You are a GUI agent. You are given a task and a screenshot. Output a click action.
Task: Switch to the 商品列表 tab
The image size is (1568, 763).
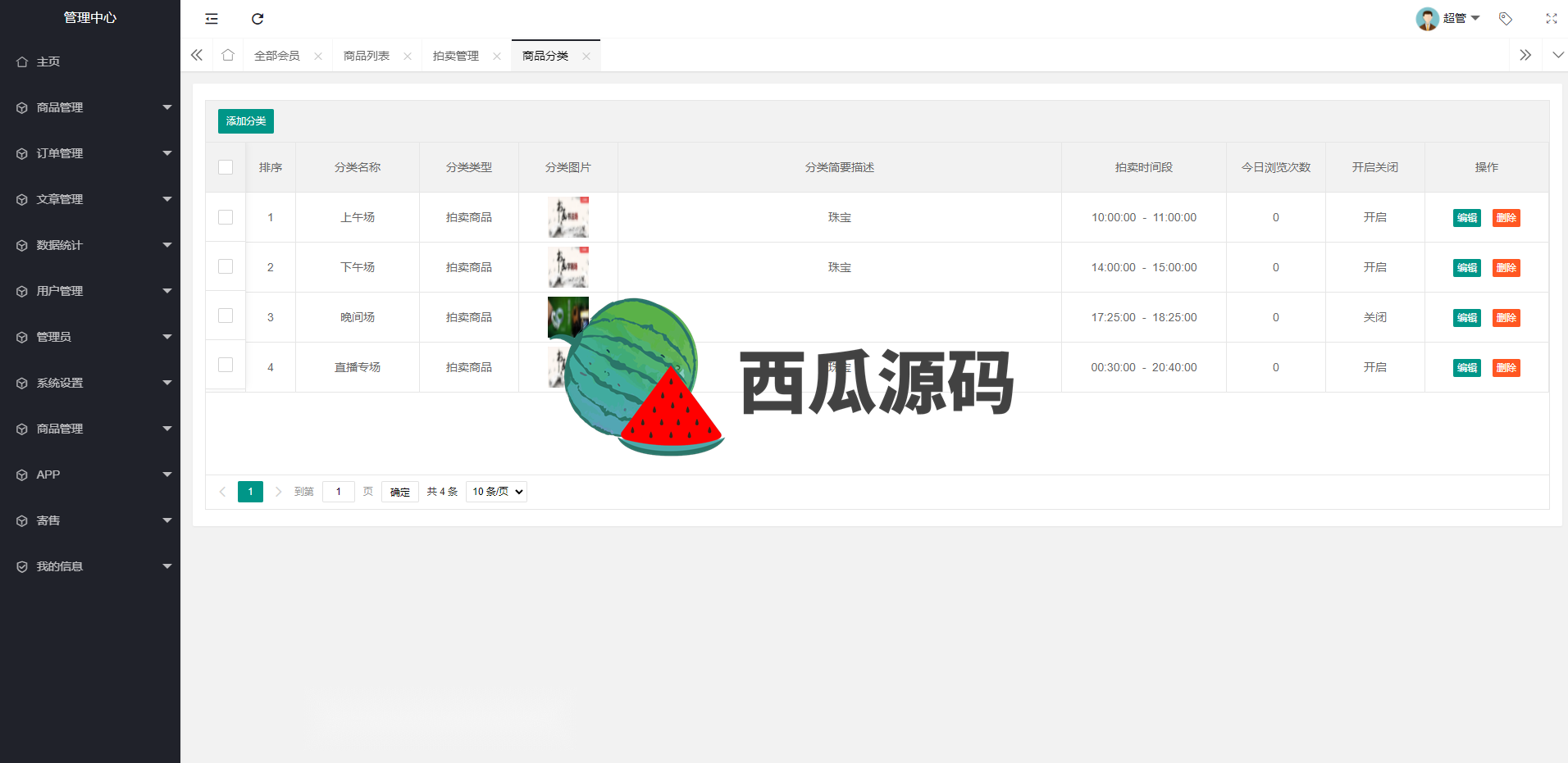click(367, 56)
